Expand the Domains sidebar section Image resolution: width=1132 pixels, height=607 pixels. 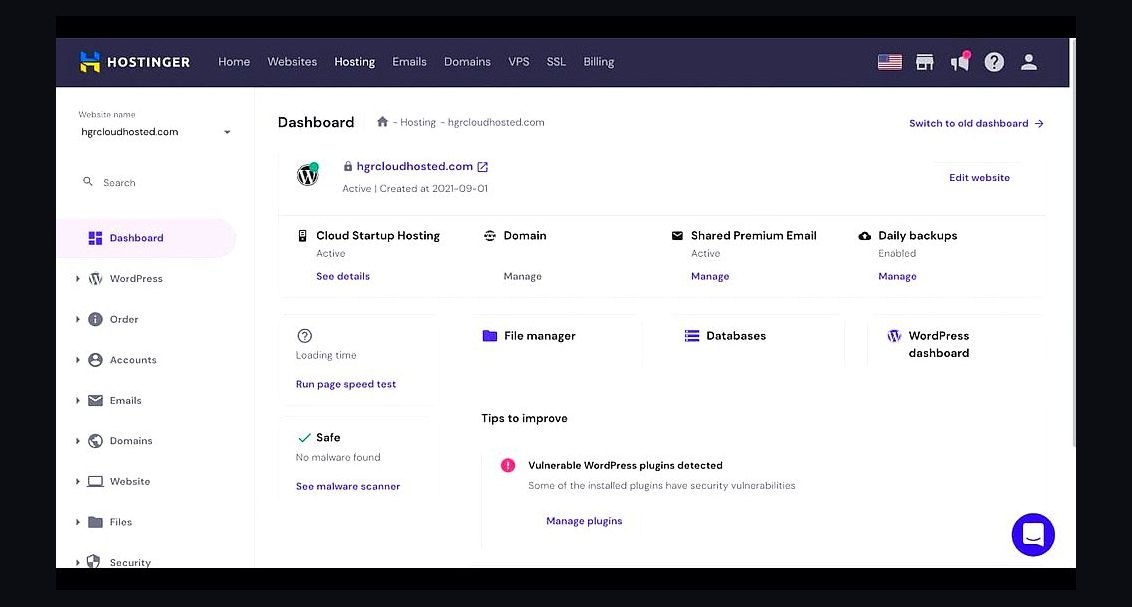pos(78,440)
